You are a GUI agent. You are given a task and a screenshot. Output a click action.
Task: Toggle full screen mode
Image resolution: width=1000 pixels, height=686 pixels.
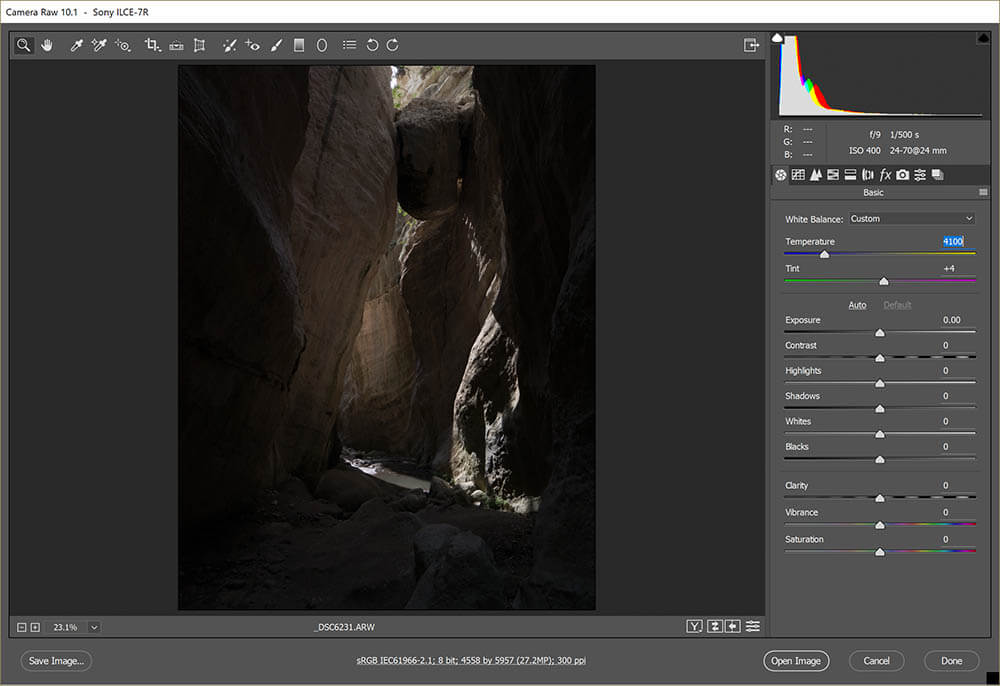tap(752, 45)
